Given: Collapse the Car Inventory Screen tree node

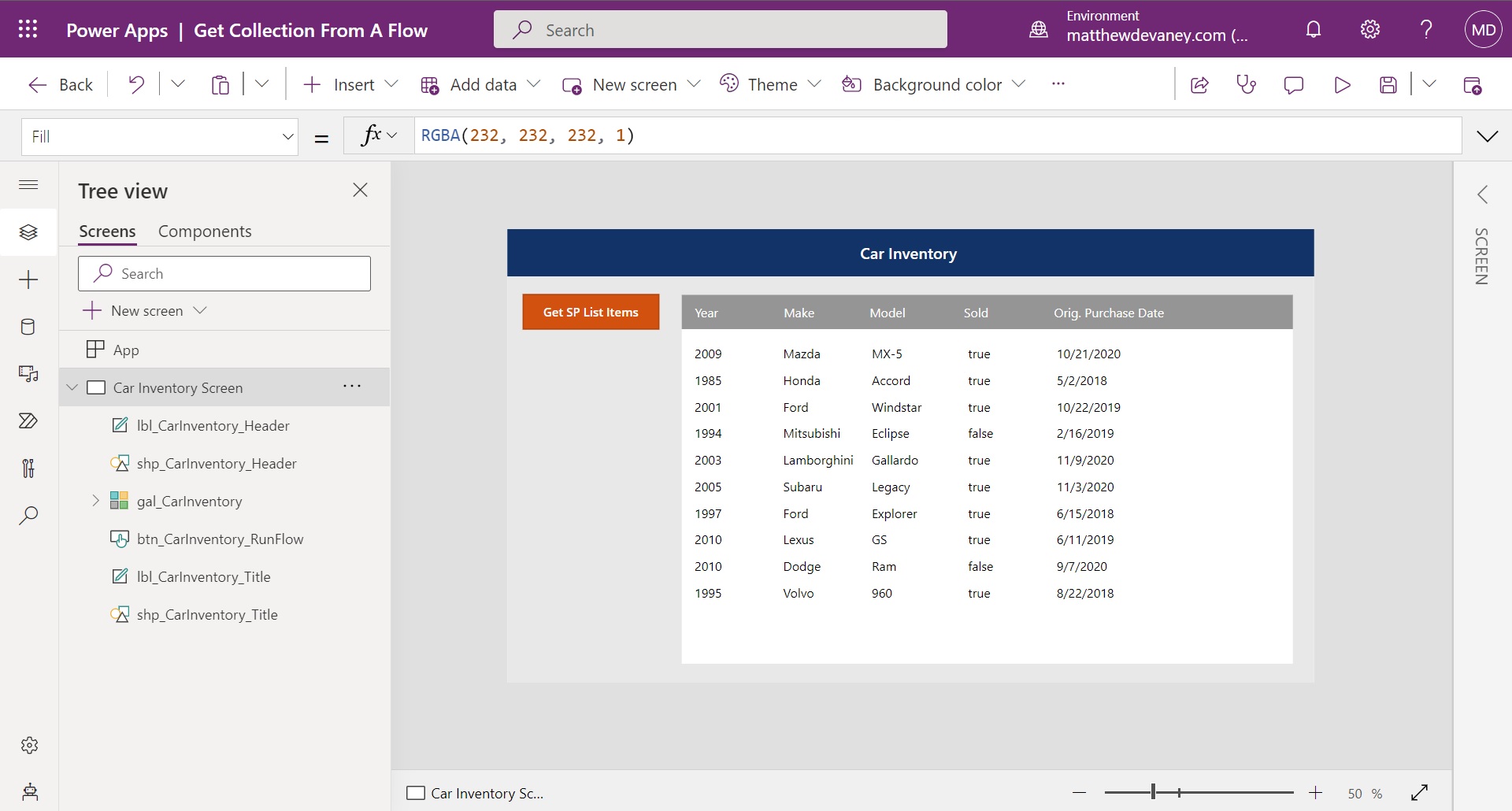Looking at the screenshot, I should point(72,387).
